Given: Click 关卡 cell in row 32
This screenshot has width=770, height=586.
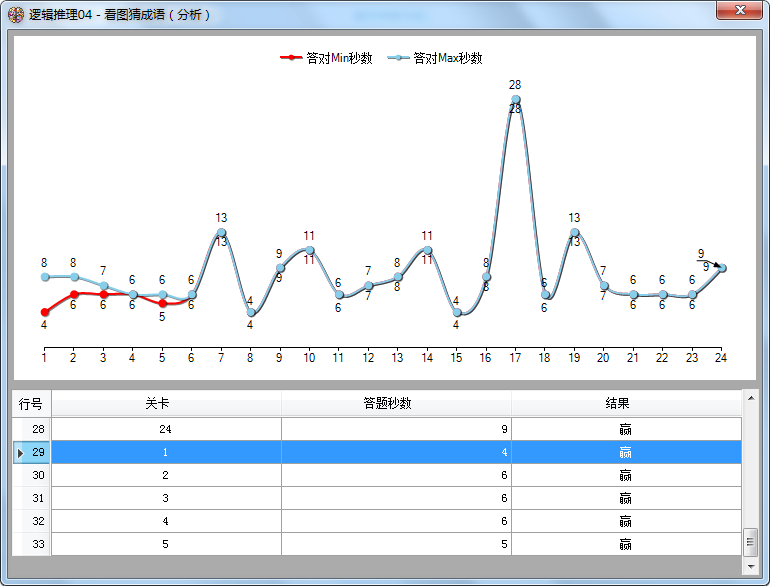Looking at the screenshot, I should point(166,521).
